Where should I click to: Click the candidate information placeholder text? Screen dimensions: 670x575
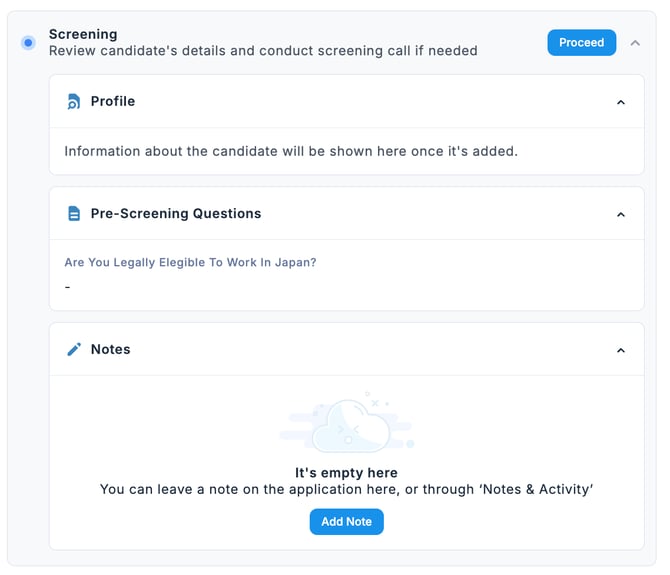pyautogui.click(x=291, y=151)
